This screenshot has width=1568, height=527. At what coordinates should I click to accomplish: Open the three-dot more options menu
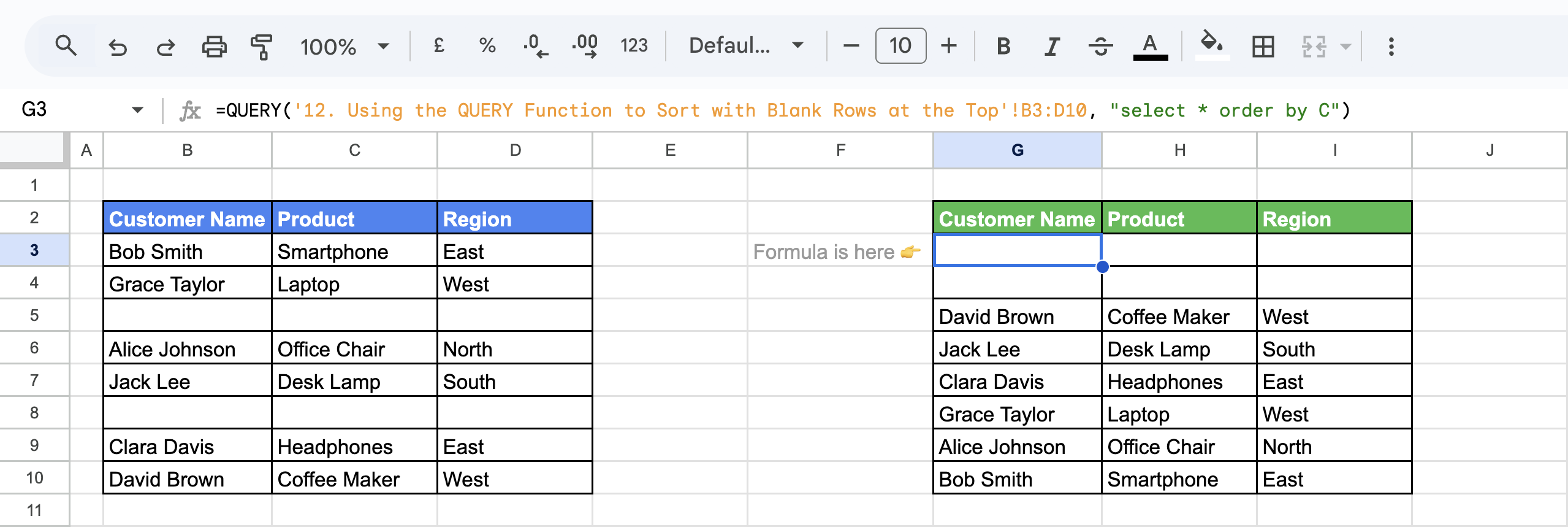coord(1391,47)
